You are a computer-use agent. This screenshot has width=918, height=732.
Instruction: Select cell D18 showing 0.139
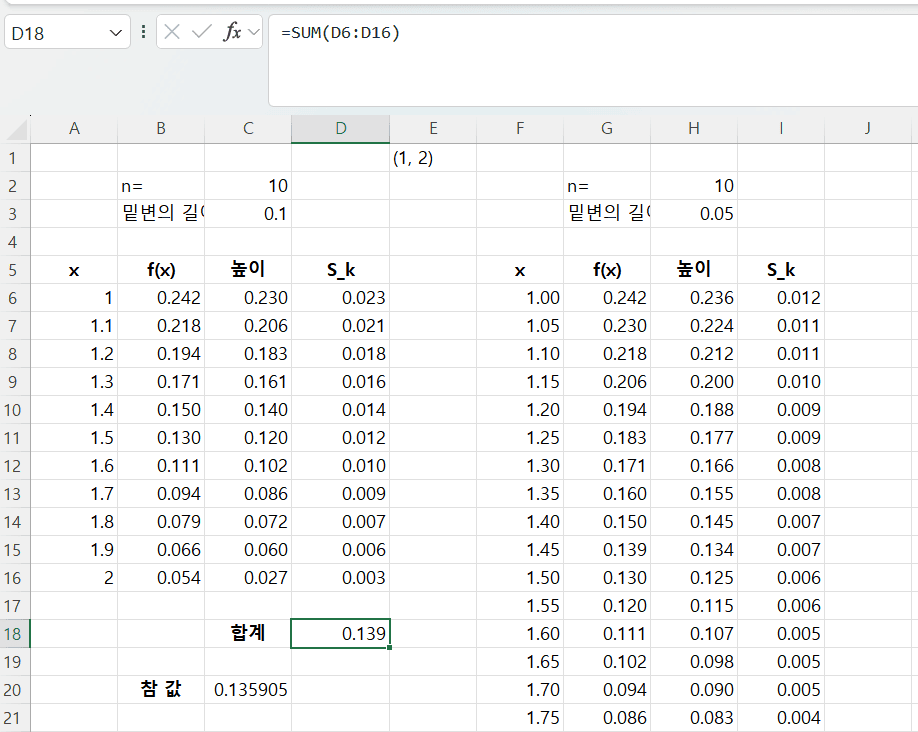tap(341, 634)
